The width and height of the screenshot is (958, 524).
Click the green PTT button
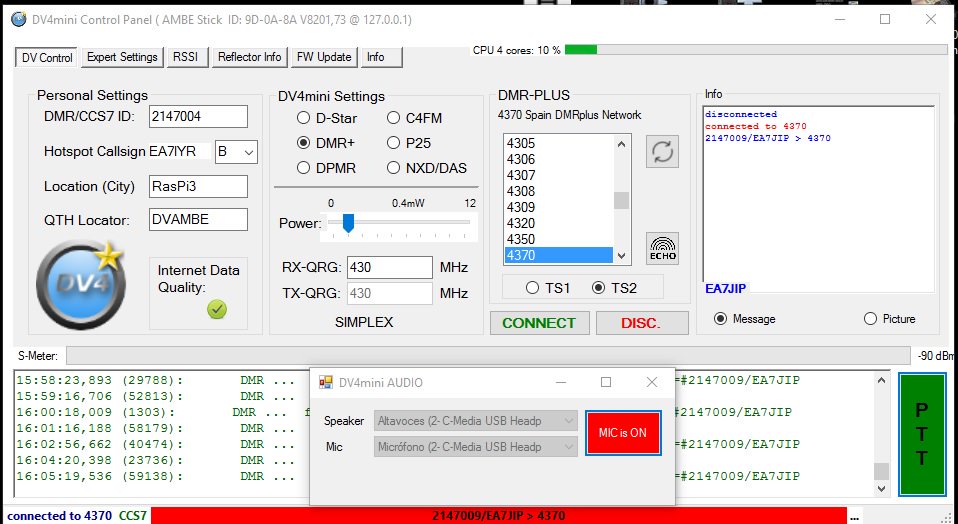922,434
